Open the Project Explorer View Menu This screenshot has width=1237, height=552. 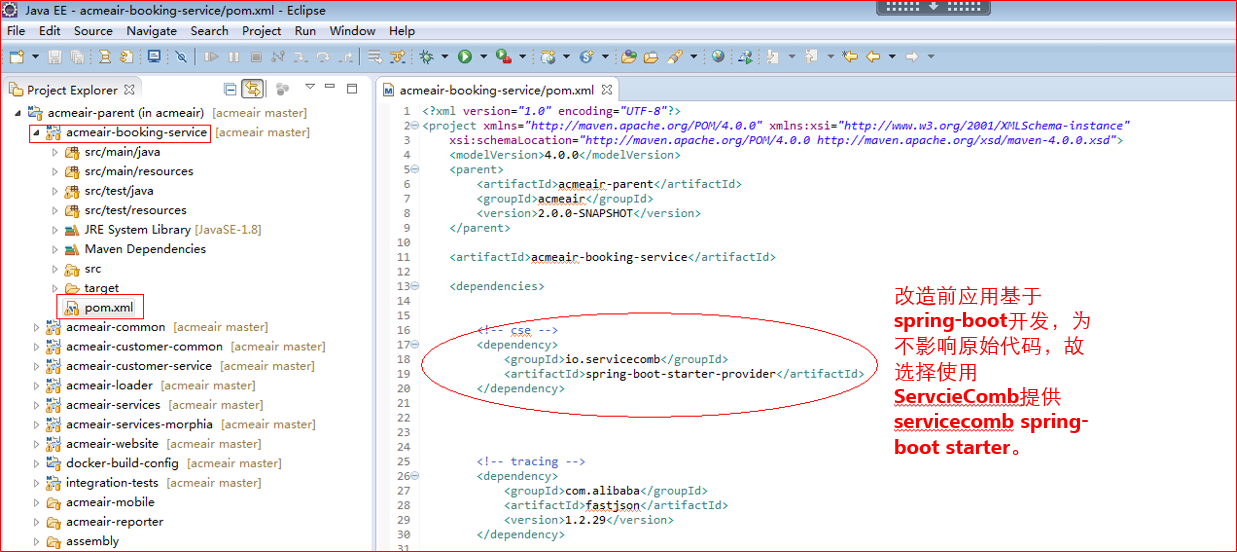[x=310, y=88]
